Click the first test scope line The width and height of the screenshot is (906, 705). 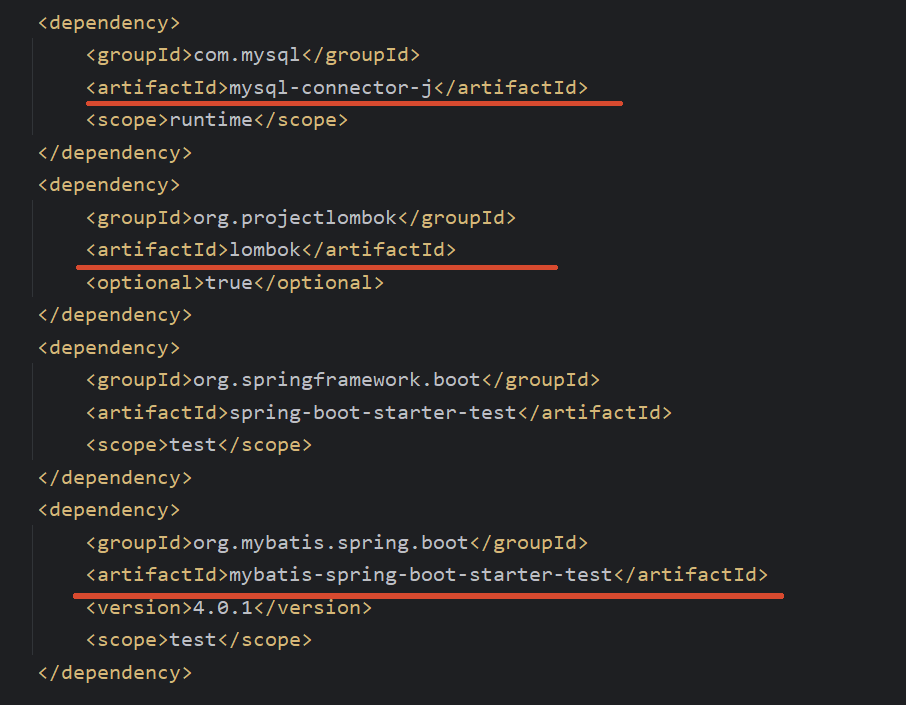pos(199,445)
